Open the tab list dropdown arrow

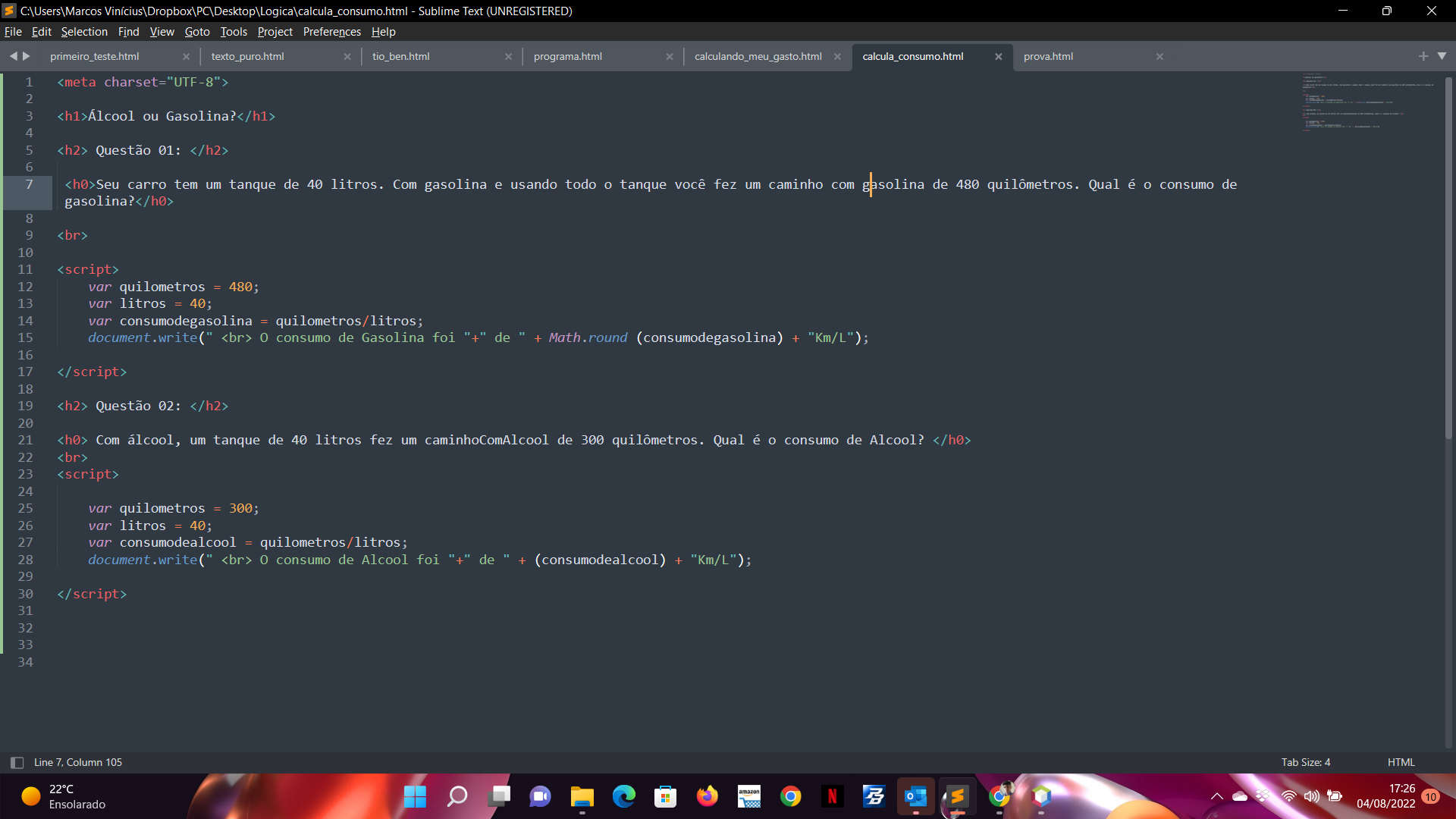pos(1442,56)
